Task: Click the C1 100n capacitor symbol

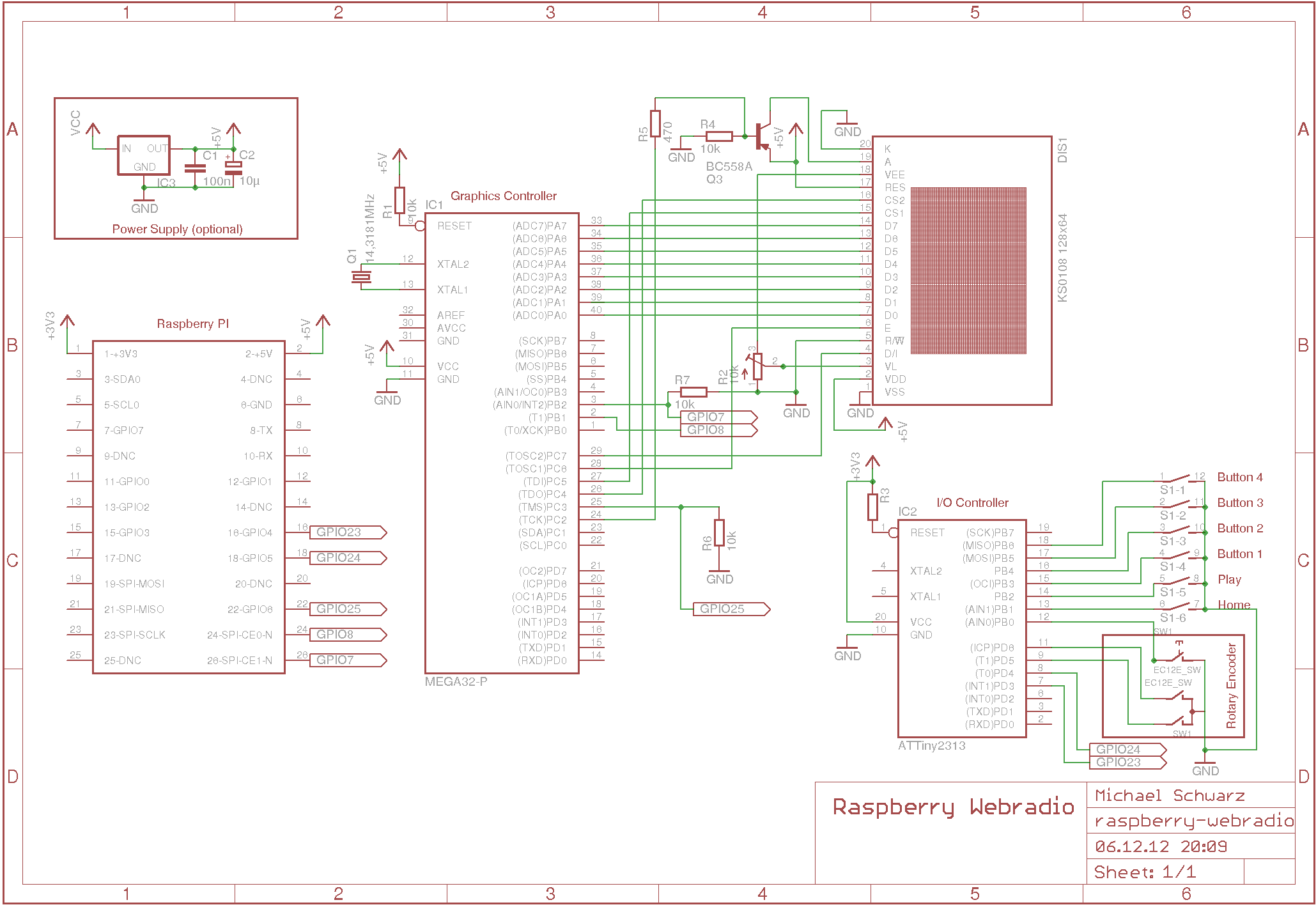Action: coord(195,168)
